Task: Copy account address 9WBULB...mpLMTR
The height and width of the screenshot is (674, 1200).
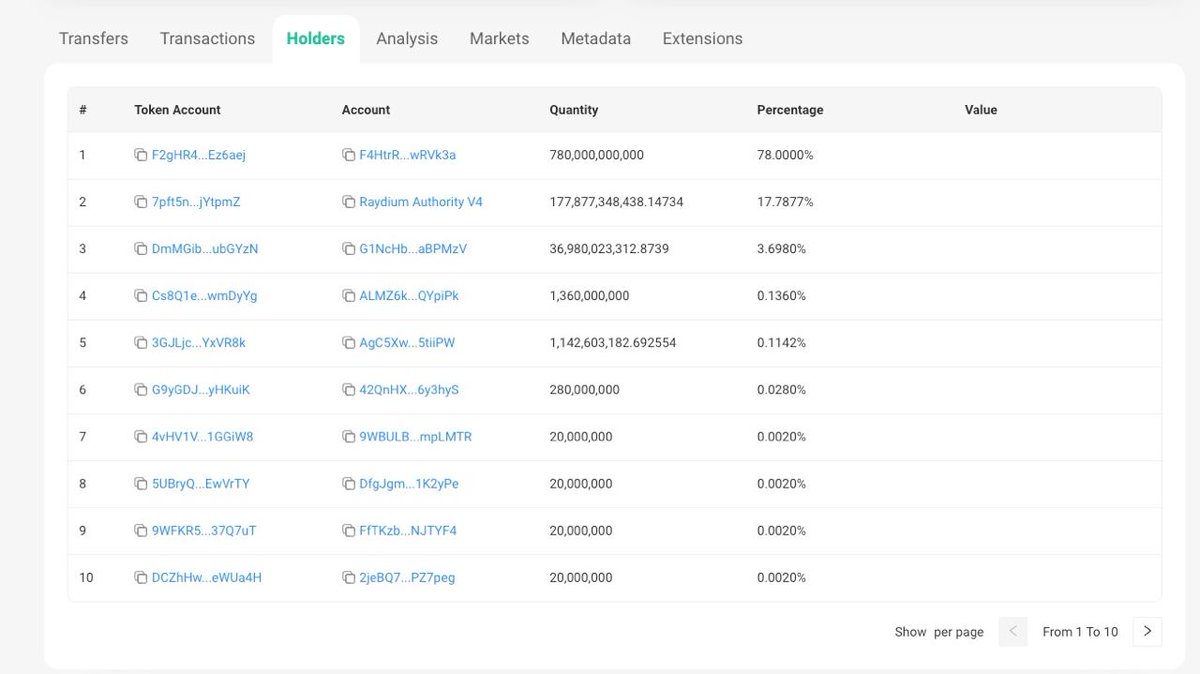Action: [348, 437]
